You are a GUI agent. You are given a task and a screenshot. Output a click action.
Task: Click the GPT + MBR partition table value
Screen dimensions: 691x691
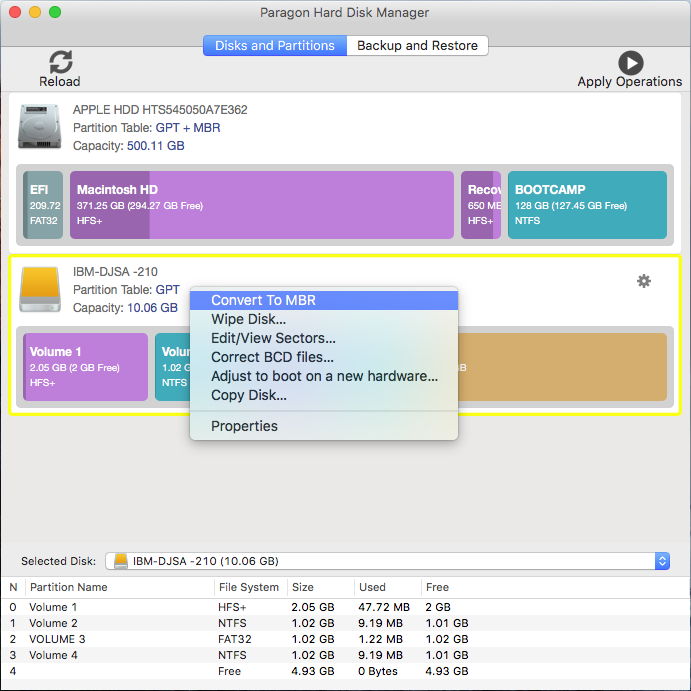pyautogui.click(x=188, y=127)
